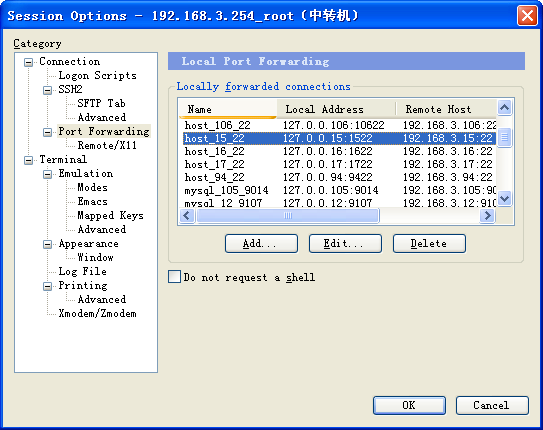Sort by Remote Host column header

pos(446,109)
